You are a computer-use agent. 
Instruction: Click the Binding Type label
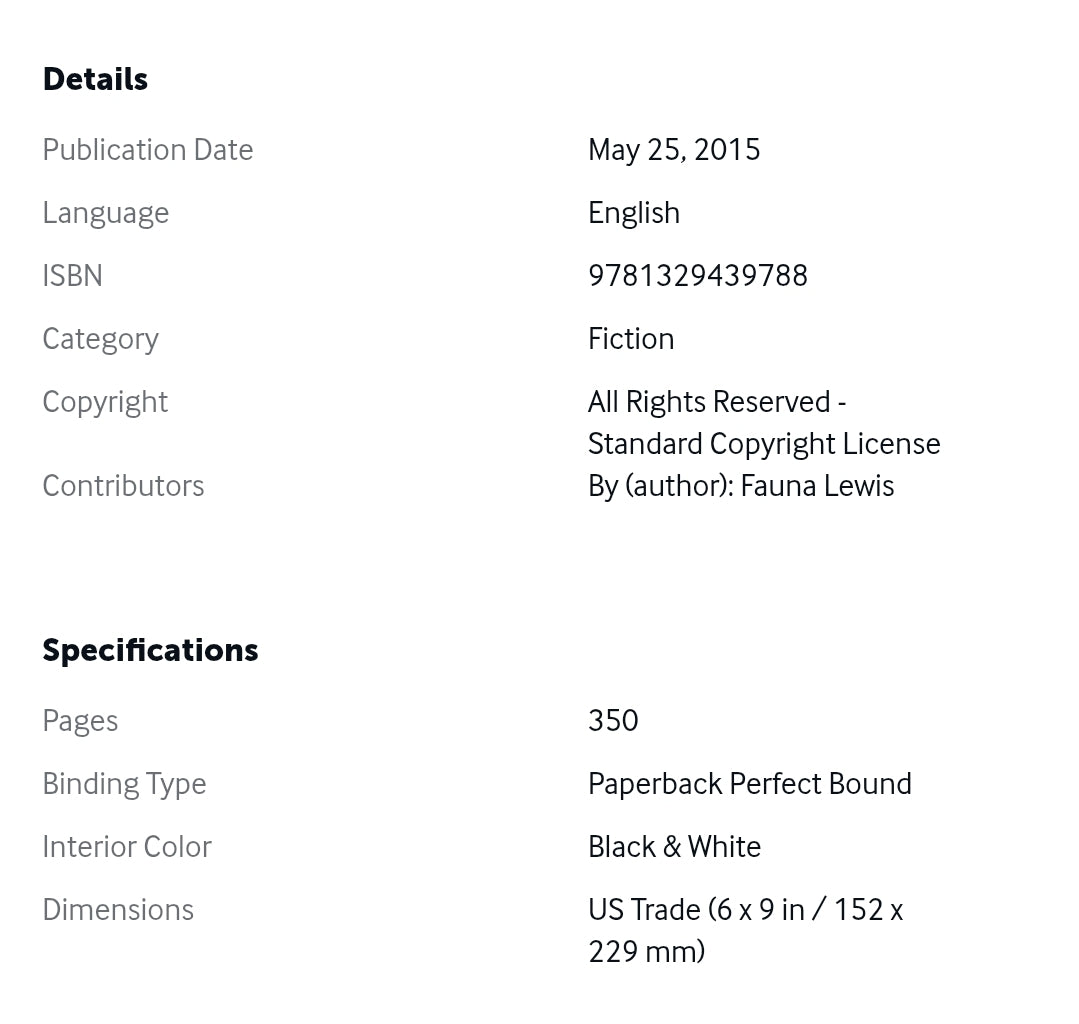click(124, 784)
